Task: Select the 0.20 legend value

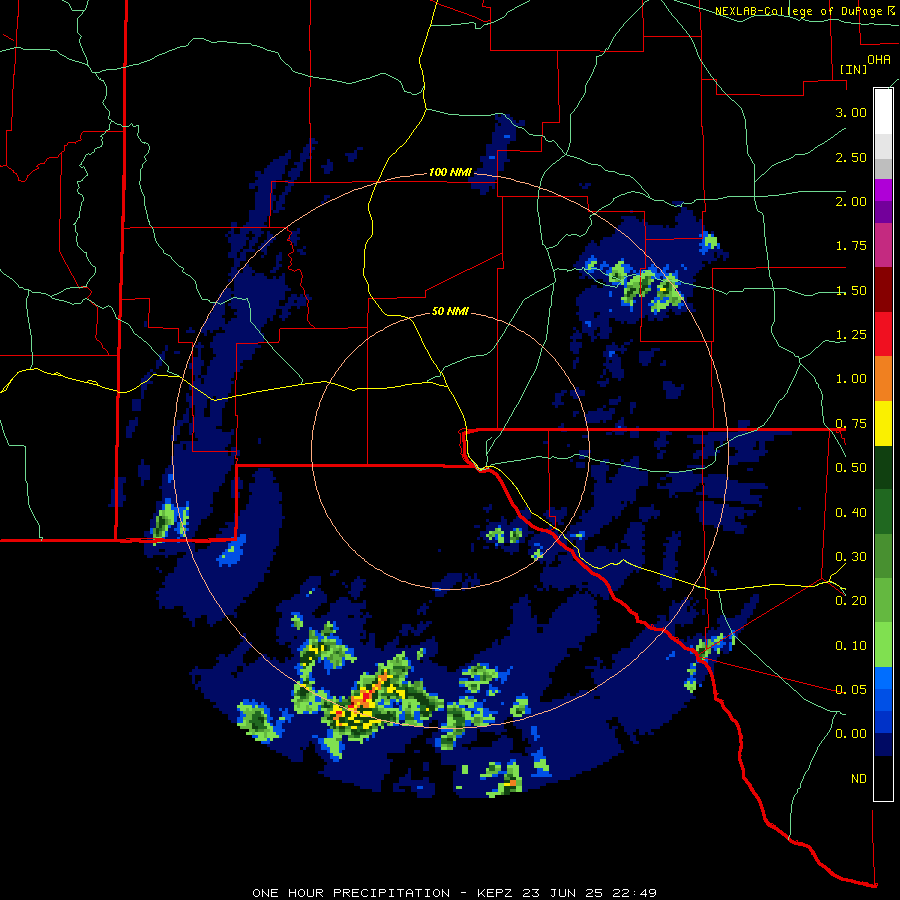Action: pyautogui.click(x=851, y=601)
